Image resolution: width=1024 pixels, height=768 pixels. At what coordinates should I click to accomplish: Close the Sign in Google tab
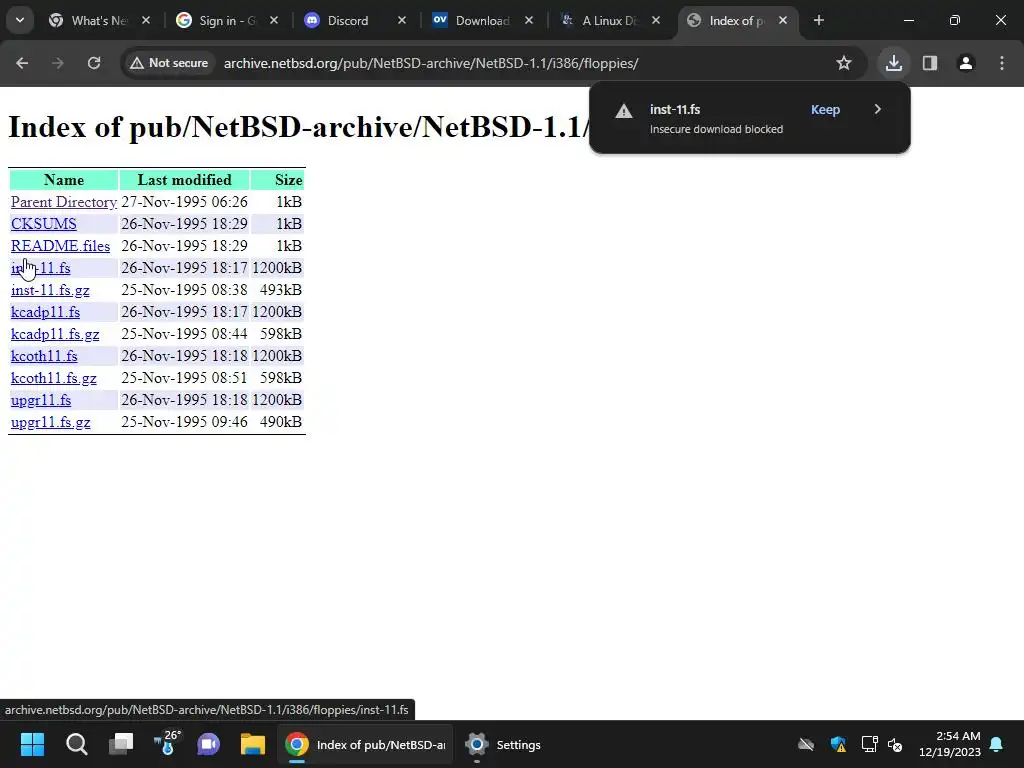click(x=274, y=20)
